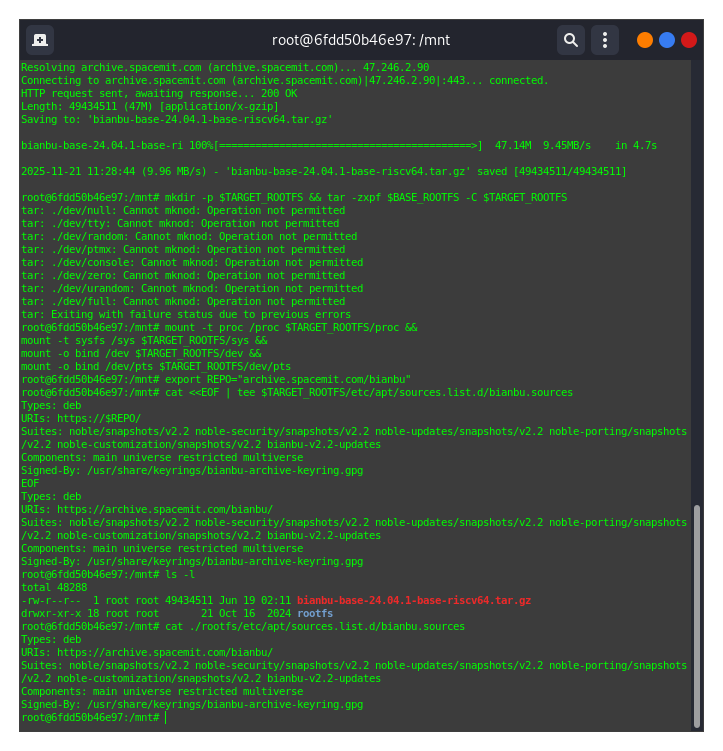Click the 'HTTP request sent' response line
The height and width of the screenshot is (751, 723).
coord(159,93)
